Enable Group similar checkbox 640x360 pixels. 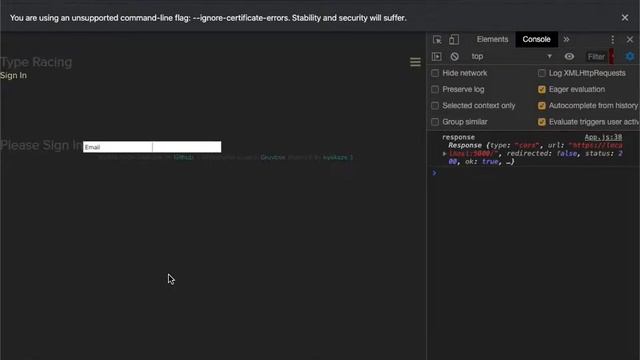(x=435, y=122)
